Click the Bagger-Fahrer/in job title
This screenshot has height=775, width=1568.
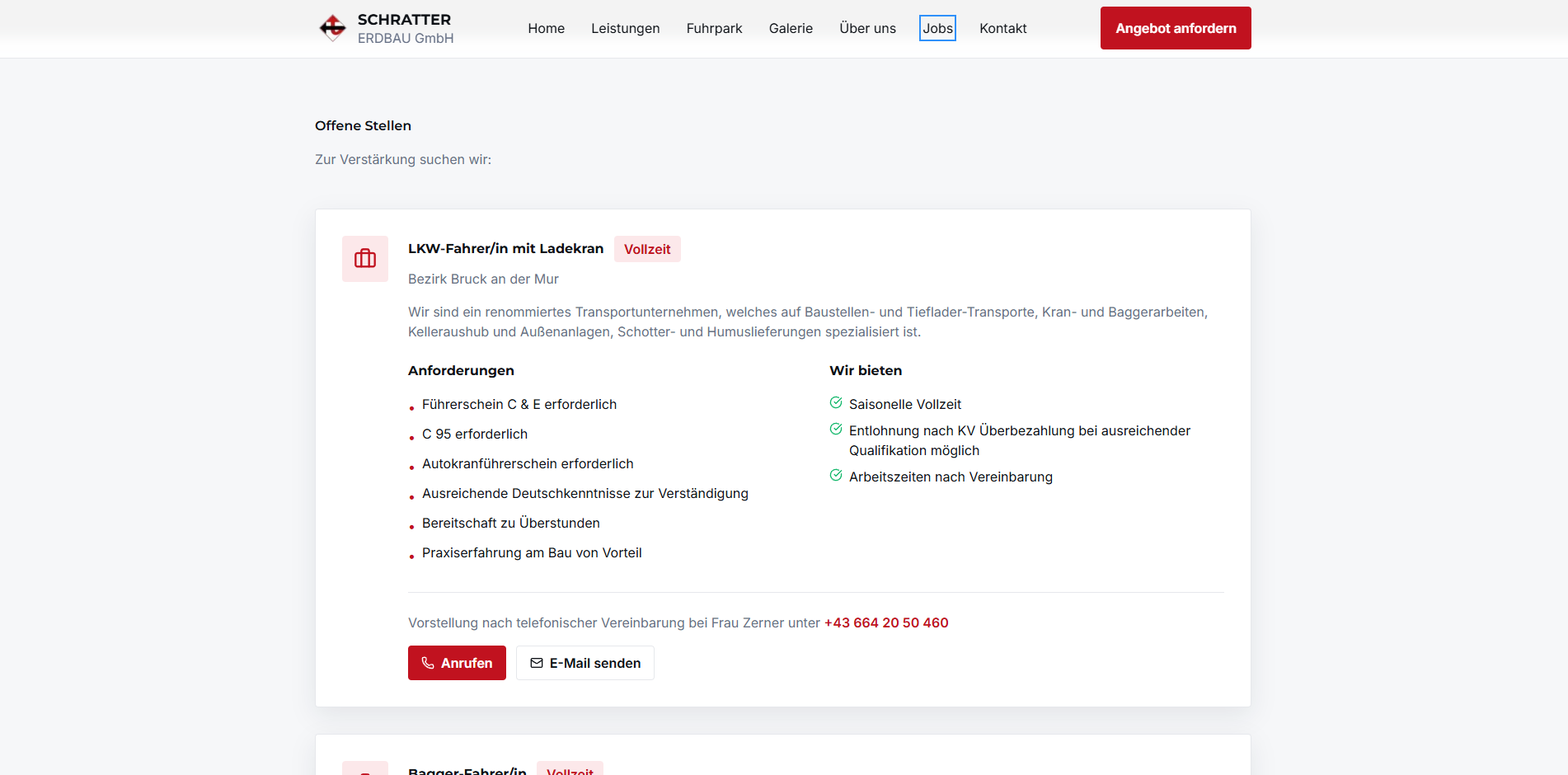(x=467, y=770)
